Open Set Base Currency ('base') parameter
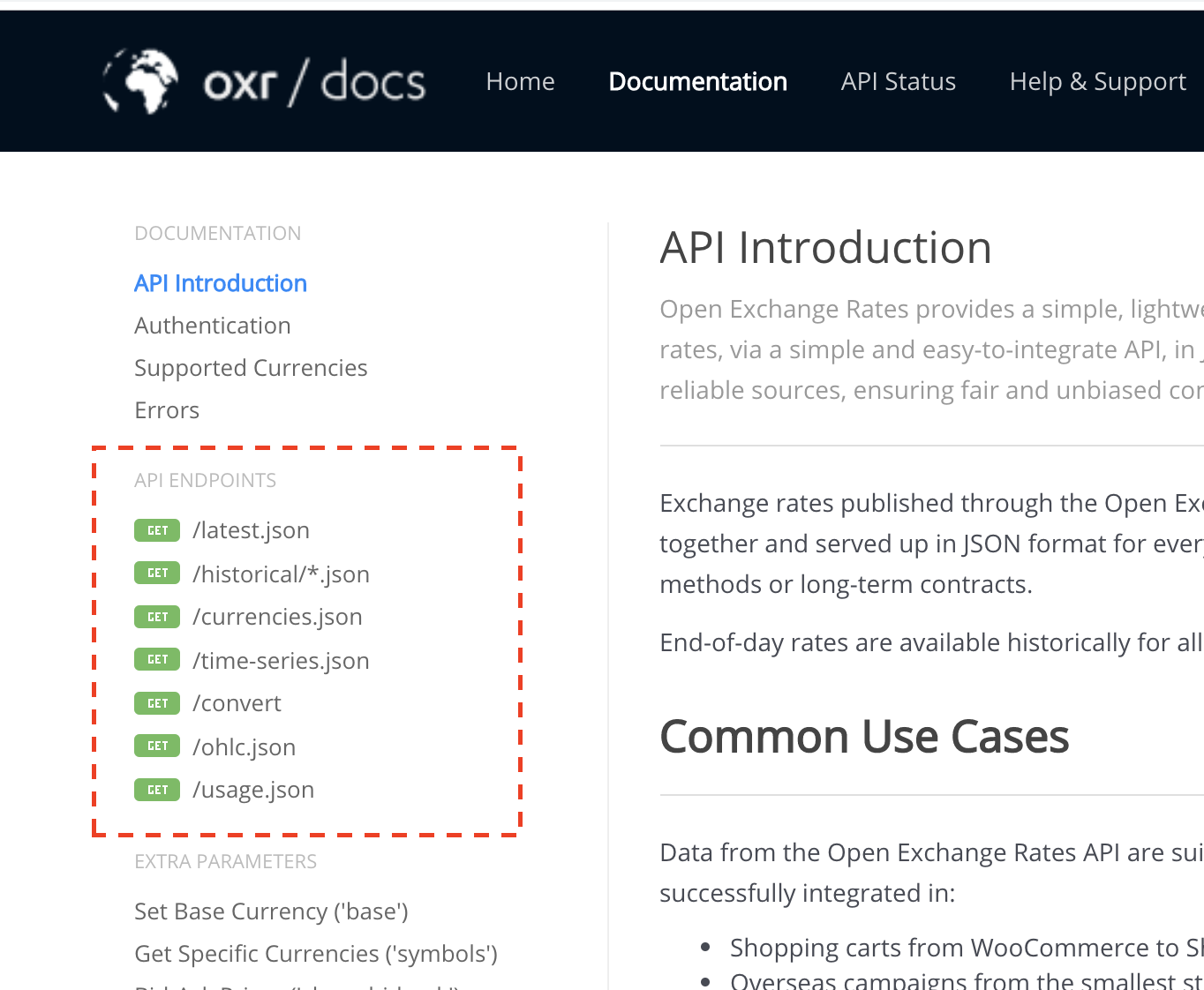This screenshot has width=1204, height=990. pyautogui.click(x=271, y=911)
